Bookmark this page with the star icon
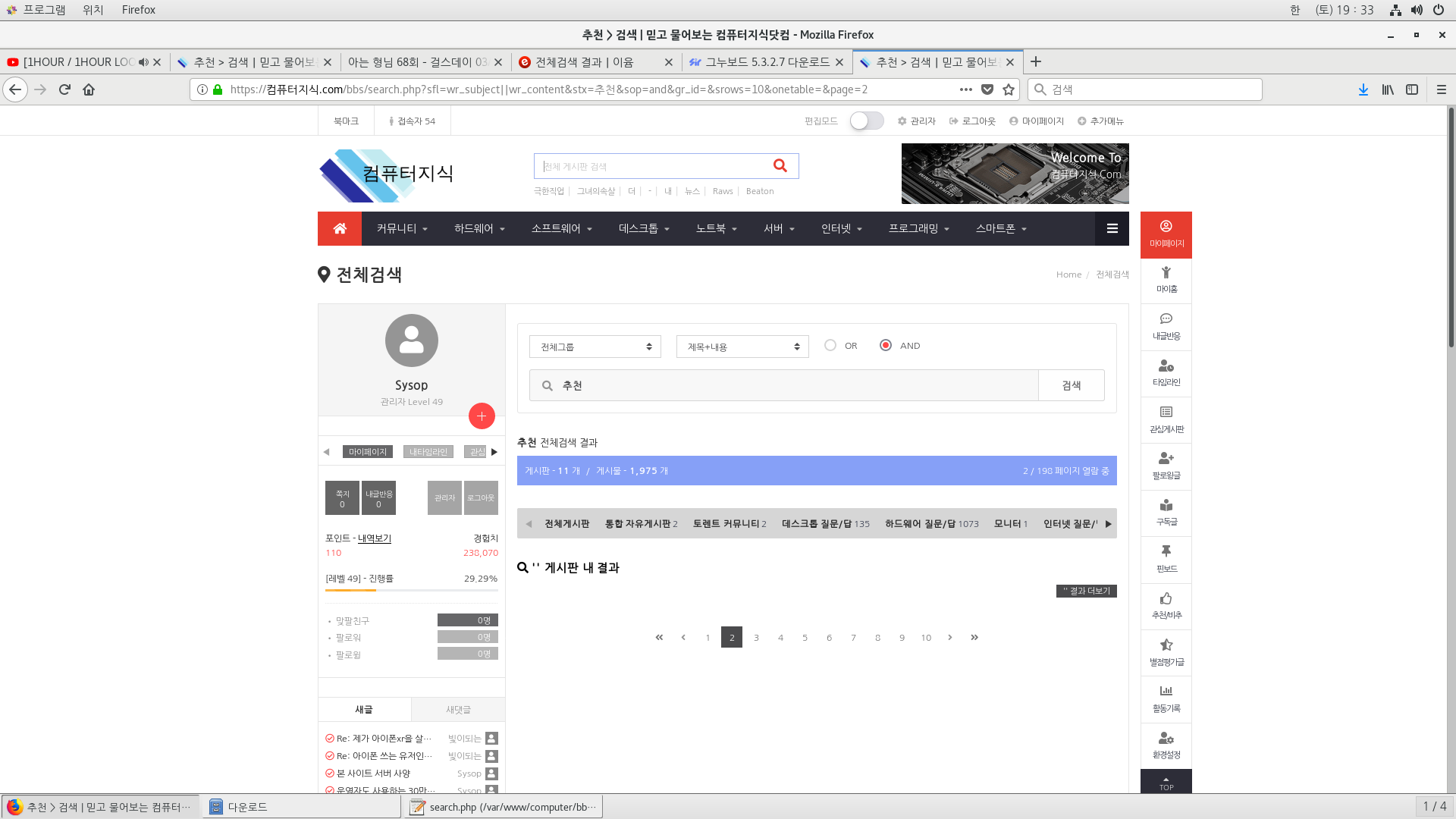 (1009, 89)
